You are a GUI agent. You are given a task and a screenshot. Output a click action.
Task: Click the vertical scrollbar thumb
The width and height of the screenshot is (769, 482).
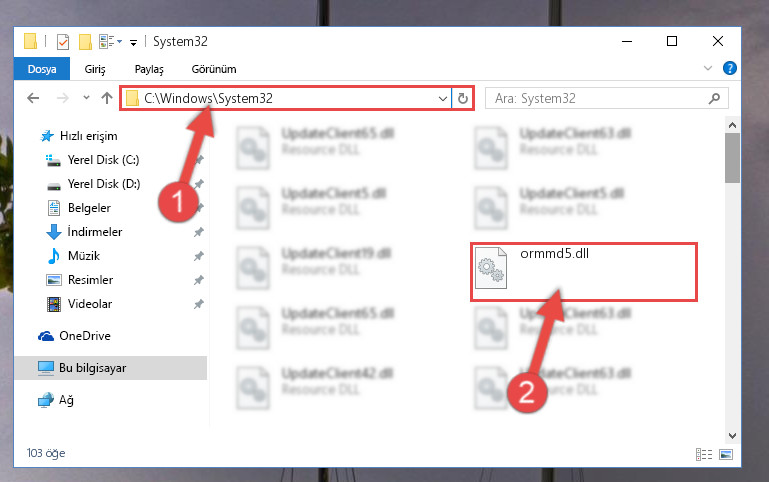pyautogui.click(x=732, y=158)
